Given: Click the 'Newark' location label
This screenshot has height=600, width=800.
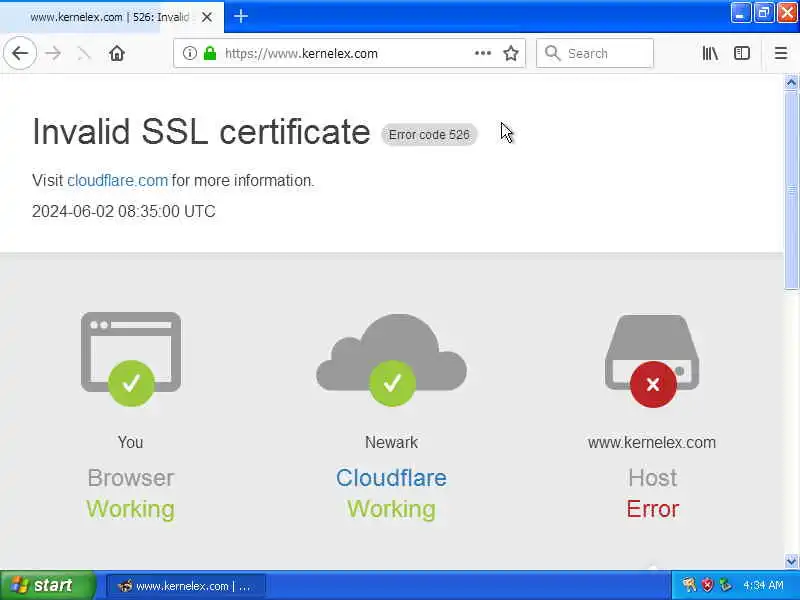Looking at the screenshot, I should pyautogui.click(x=391, y=442).
